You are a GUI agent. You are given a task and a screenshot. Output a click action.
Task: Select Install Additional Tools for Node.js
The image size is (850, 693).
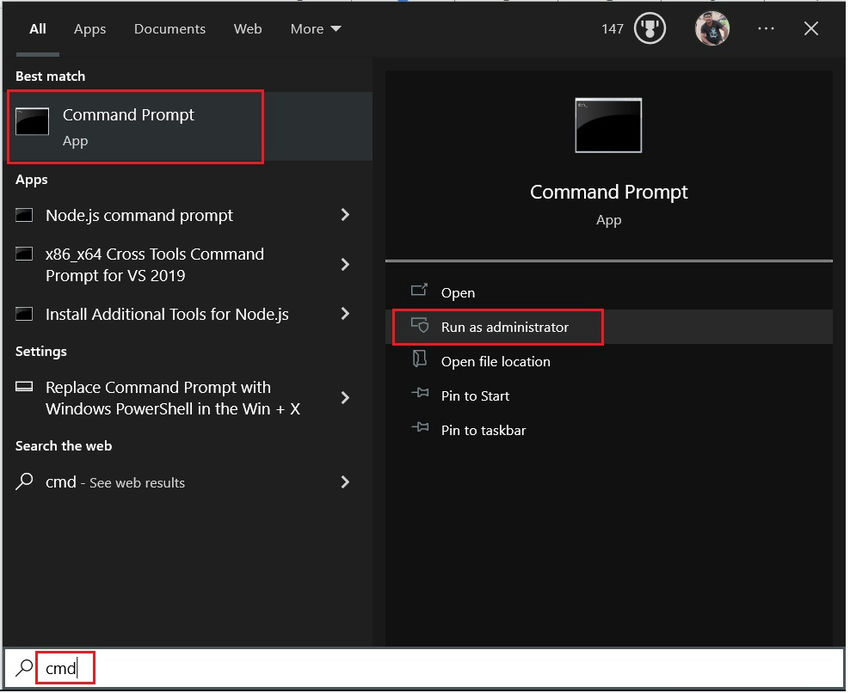pos(189,316)
